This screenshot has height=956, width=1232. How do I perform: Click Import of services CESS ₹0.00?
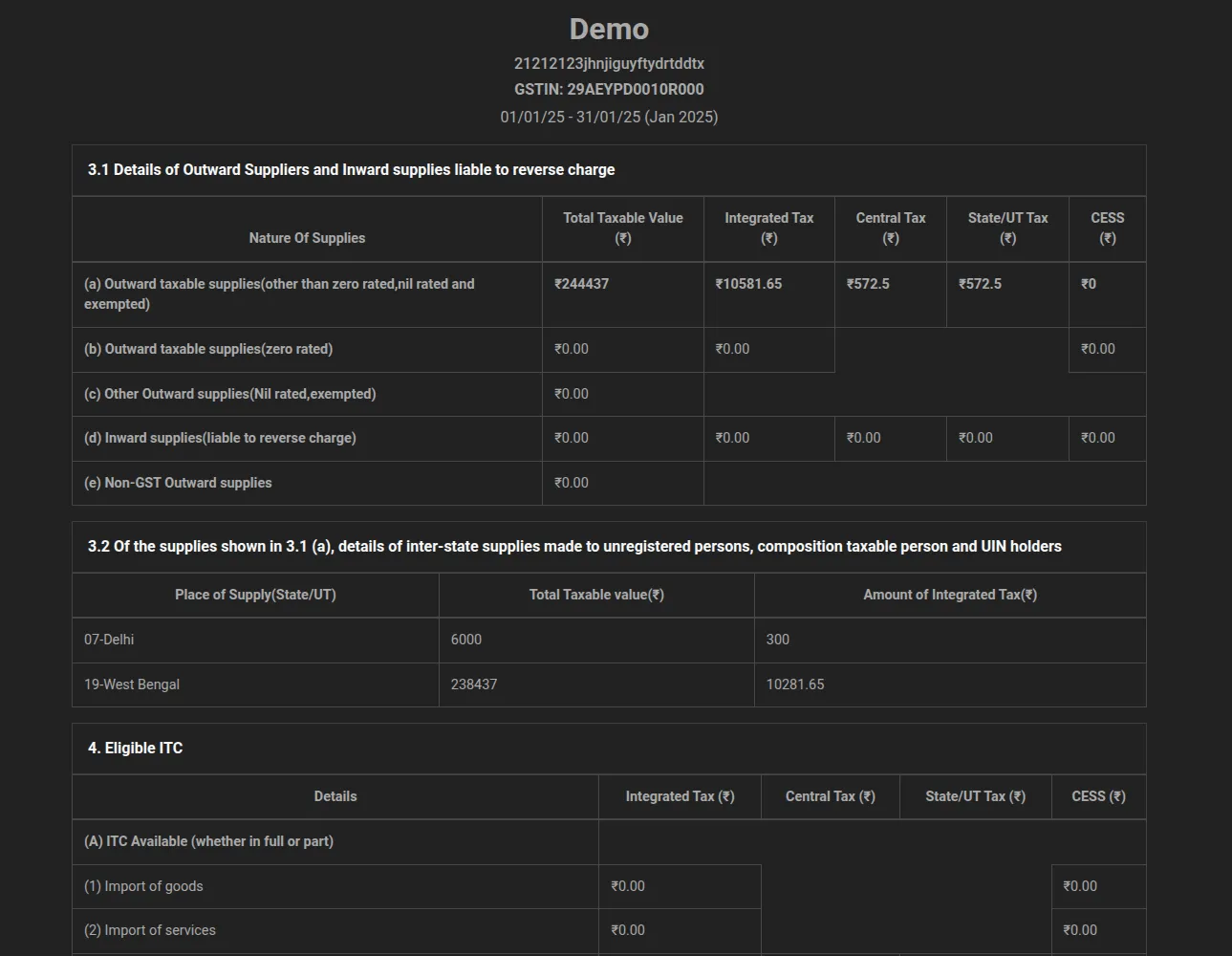pyautogui.click(x=1080, y=930)
